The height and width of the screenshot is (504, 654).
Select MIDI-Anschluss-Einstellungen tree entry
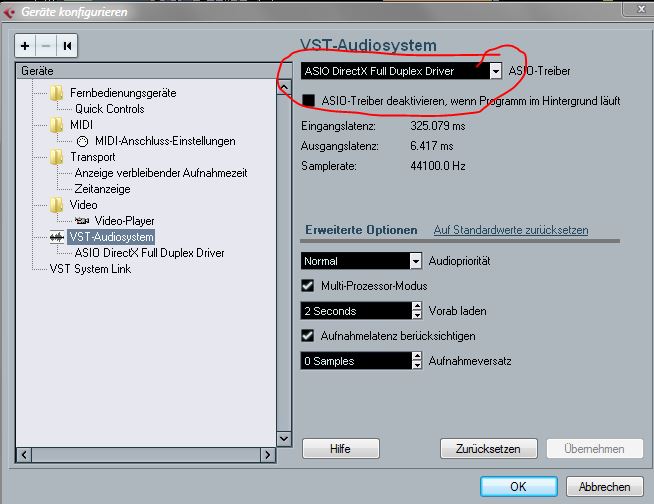pyautogui.click(x=165, y=141)
